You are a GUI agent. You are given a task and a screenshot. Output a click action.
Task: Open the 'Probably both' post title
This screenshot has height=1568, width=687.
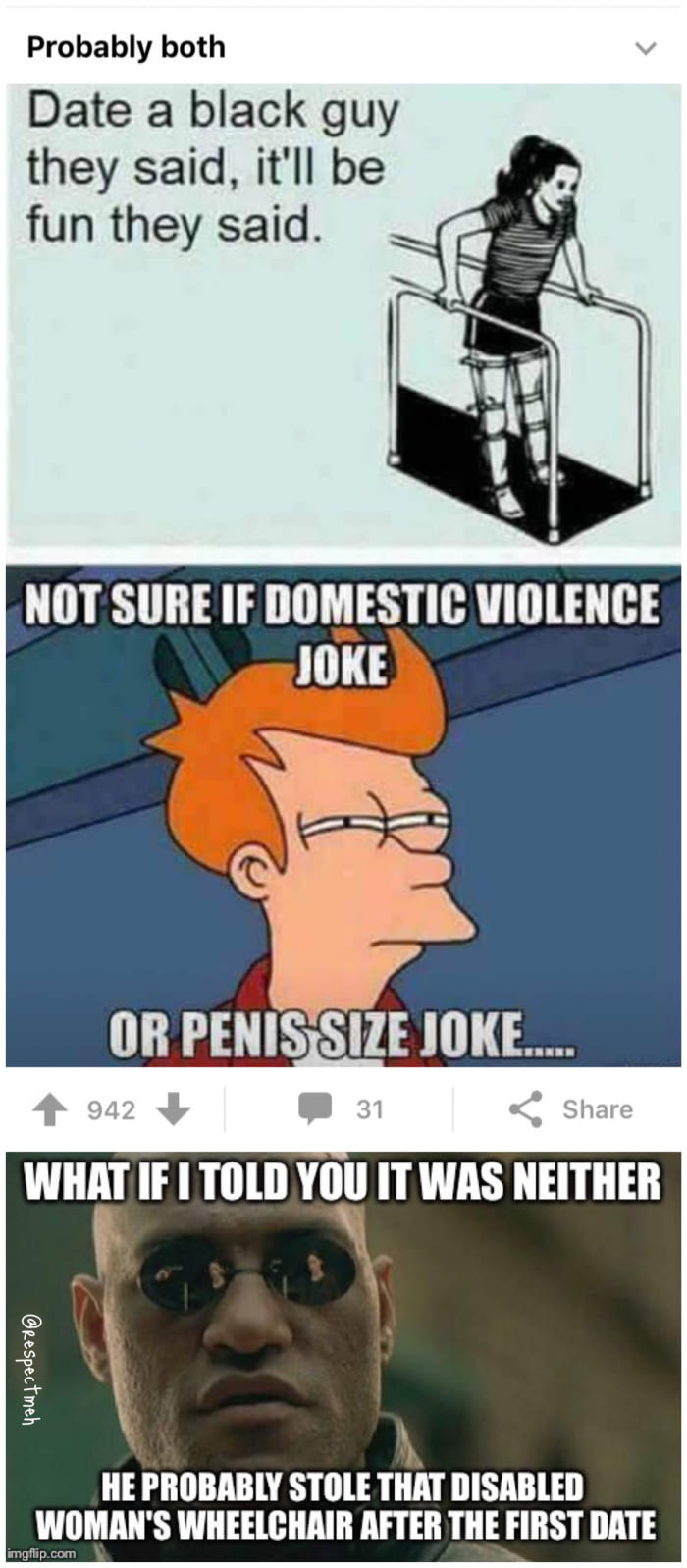[x=126, y=47]
